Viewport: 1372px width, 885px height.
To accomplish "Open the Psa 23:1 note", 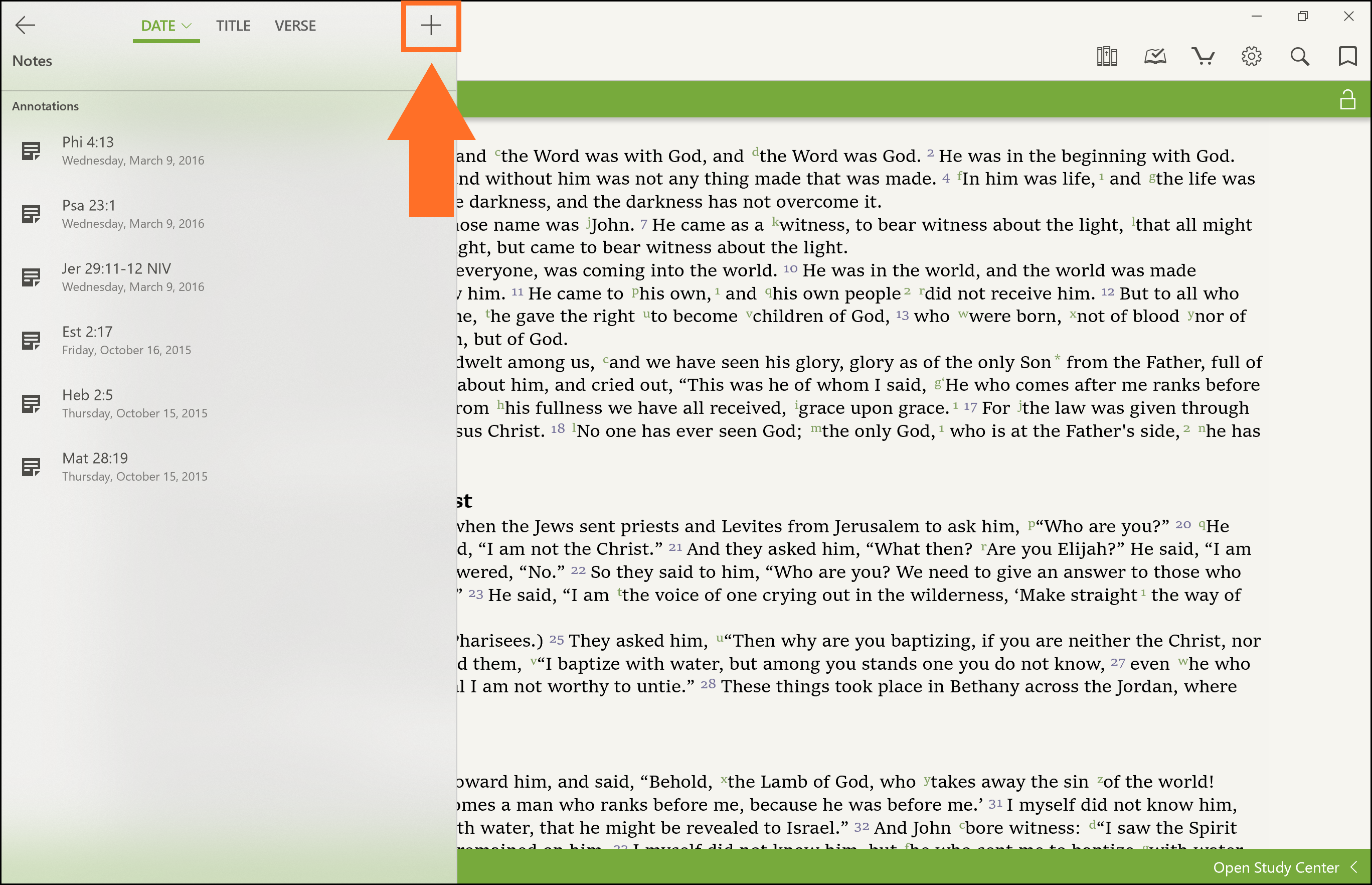I will click(229, 214).
